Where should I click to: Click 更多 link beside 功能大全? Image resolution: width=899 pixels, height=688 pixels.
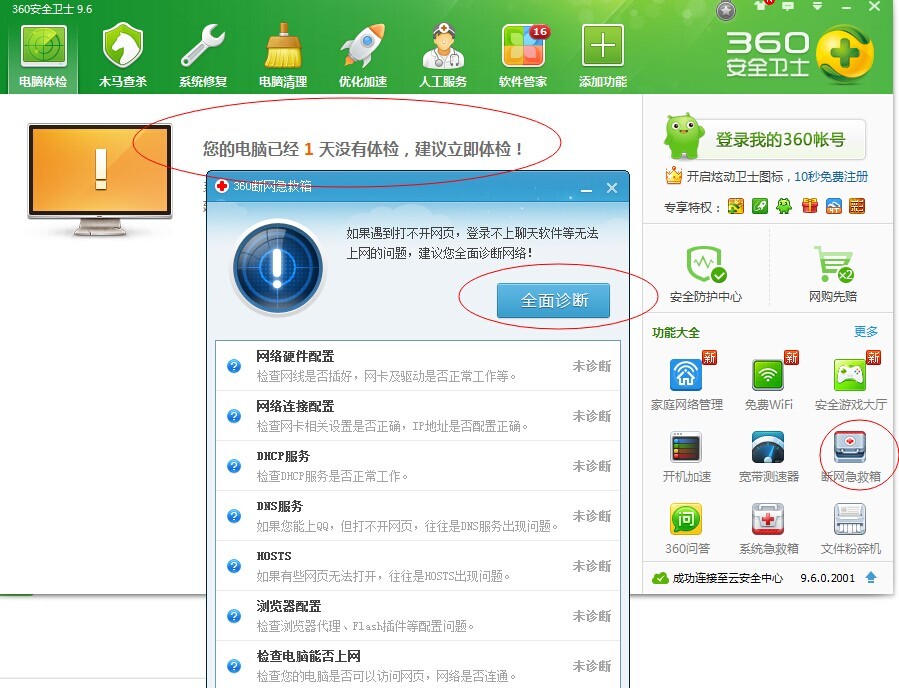[x=866, y=332]
